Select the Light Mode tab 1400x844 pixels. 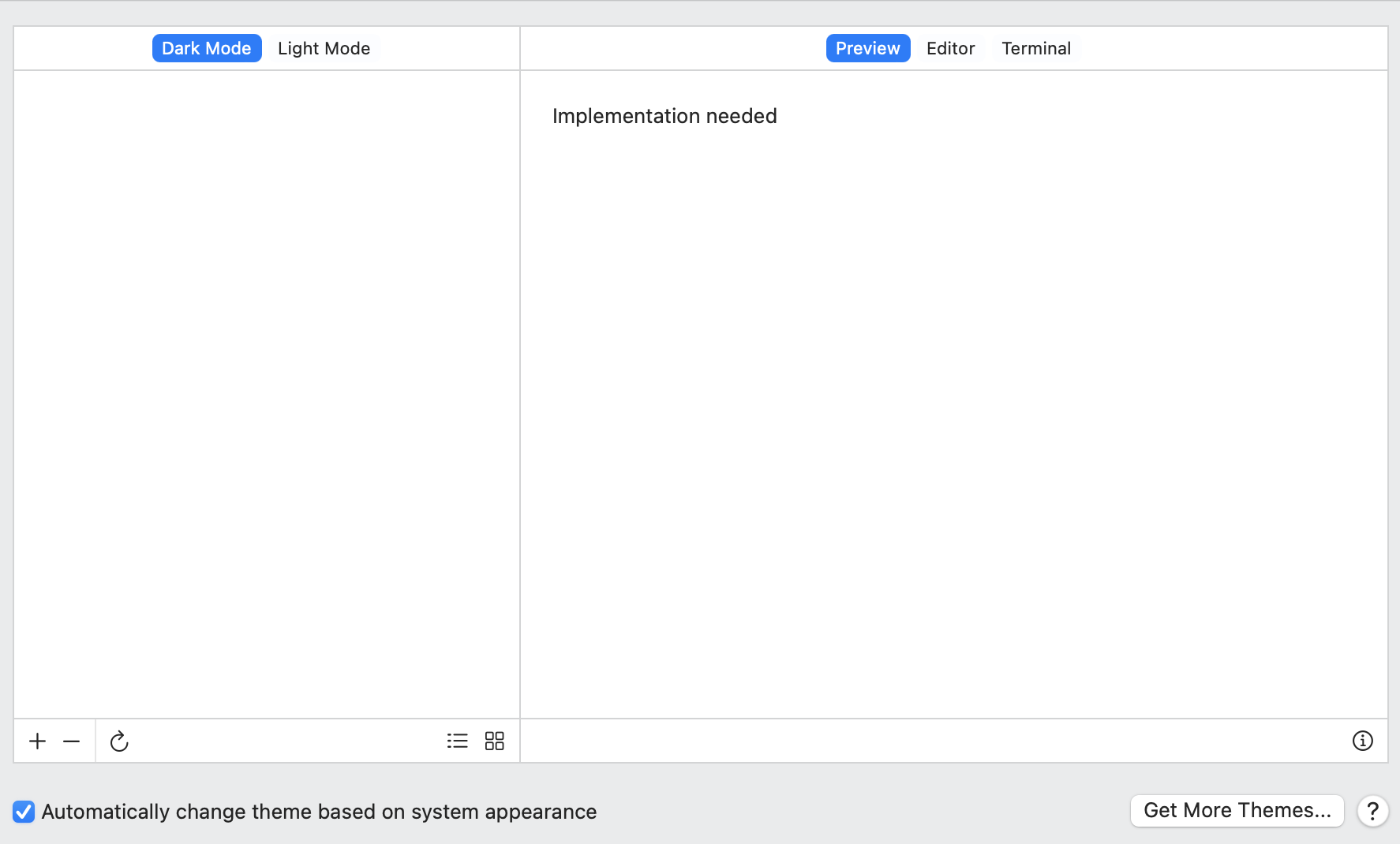pyautogui.click(x=324, y=48)
